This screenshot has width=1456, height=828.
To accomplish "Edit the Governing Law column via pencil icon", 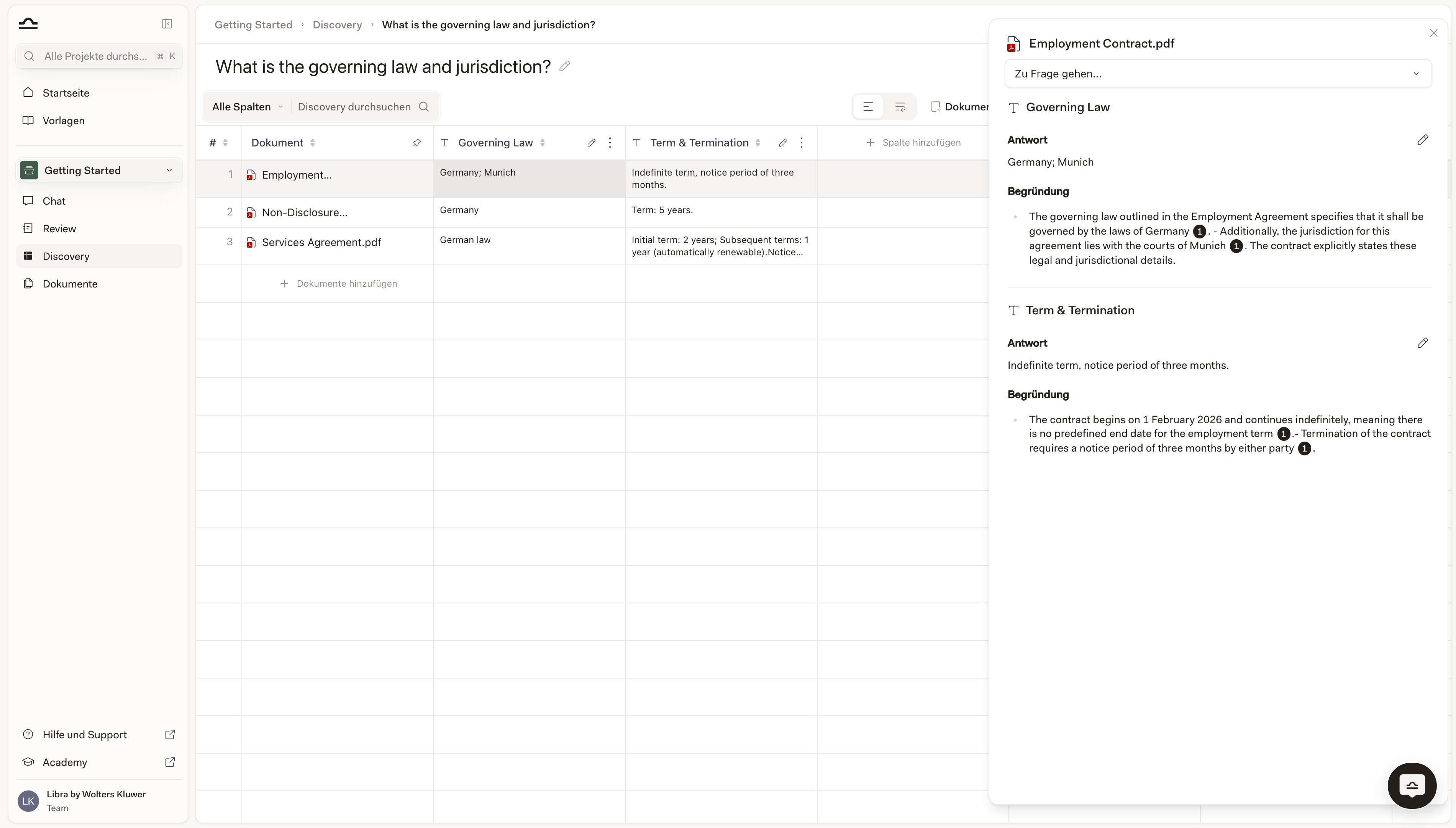I will [x=591, y=143].
